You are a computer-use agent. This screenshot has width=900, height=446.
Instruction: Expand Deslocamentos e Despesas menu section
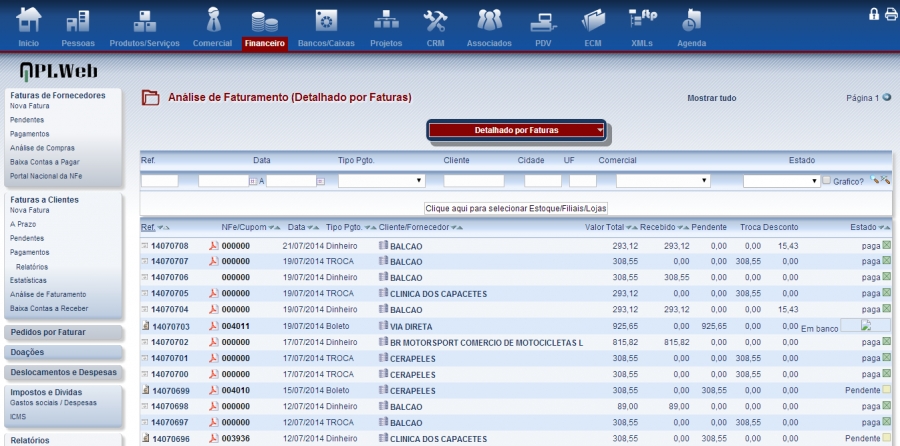[64, 372]
